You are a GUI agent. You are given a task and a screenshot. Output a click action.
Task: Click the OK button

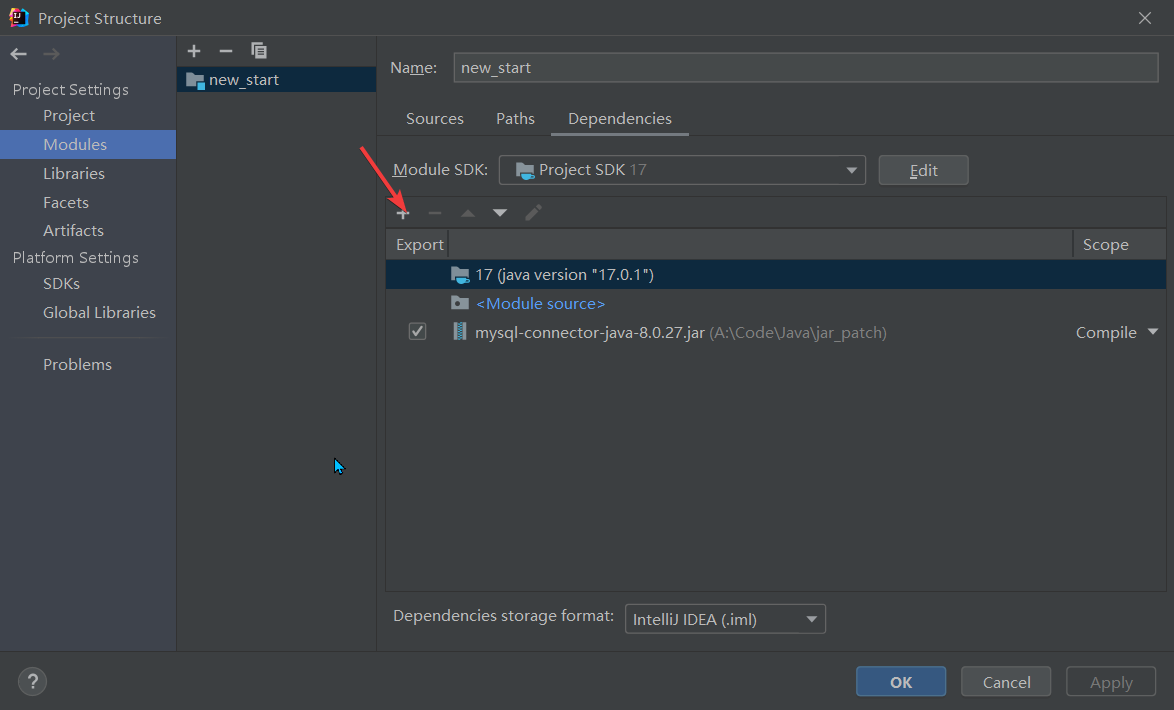tap(901, 682)
